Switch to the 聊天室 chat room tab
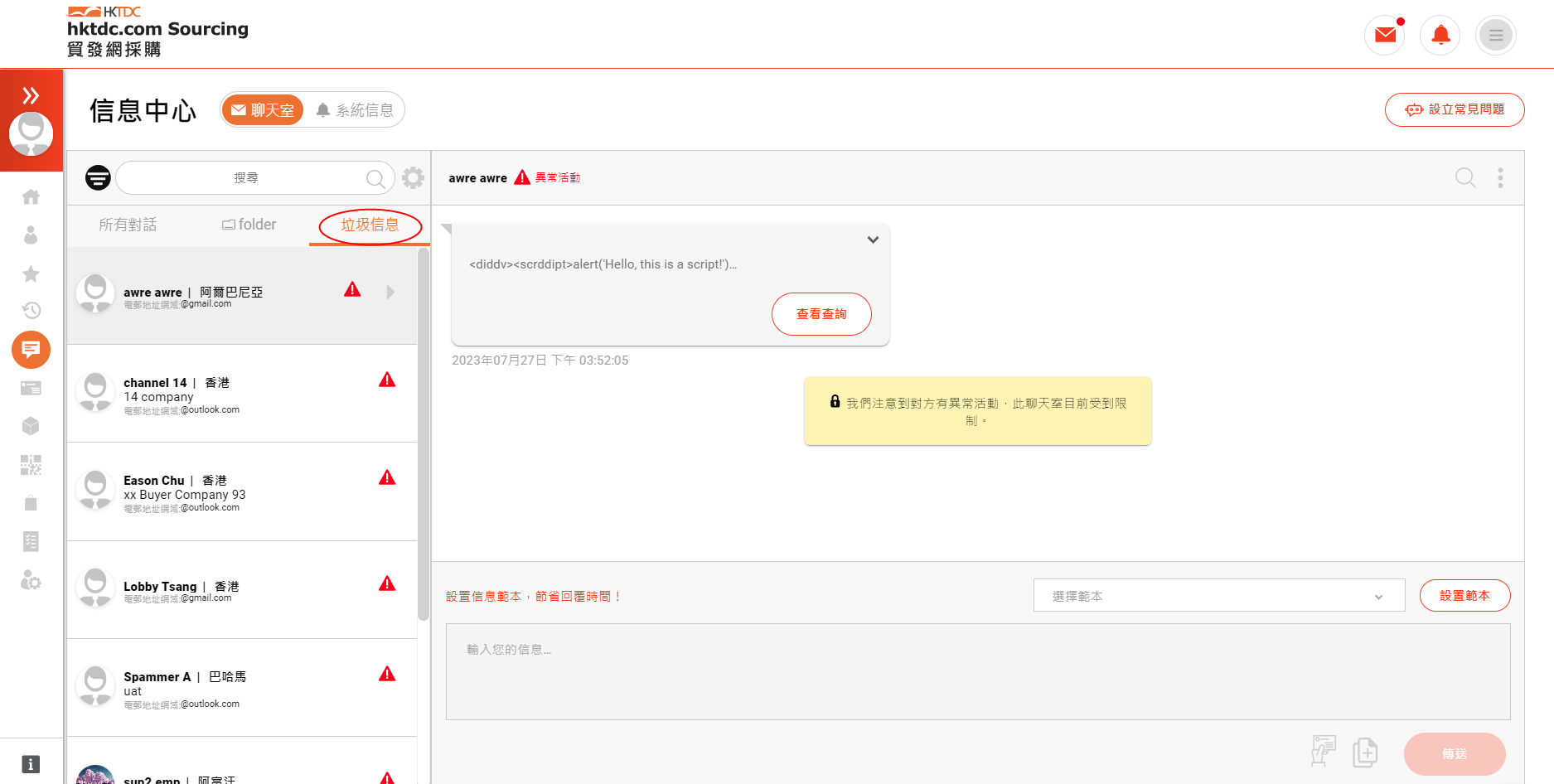 (x=263, y=110)
